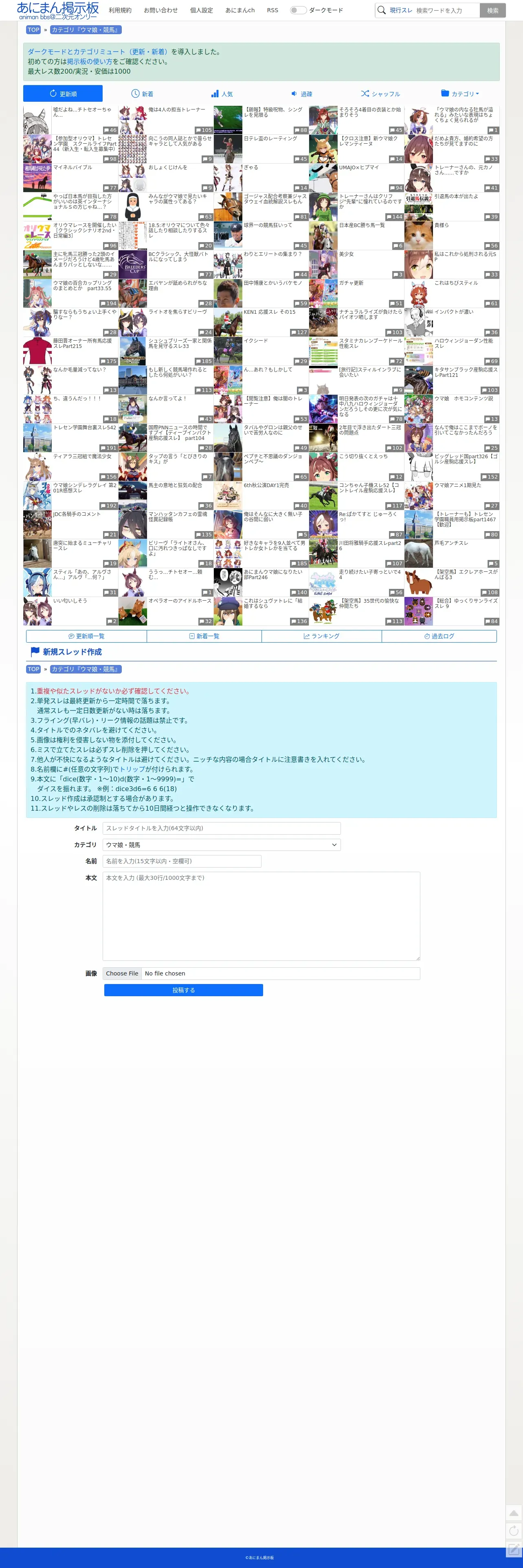Open thread 日本産BC勝ち馬一覧
Viewport: 523px width, 1568px height.
[356, 235]
